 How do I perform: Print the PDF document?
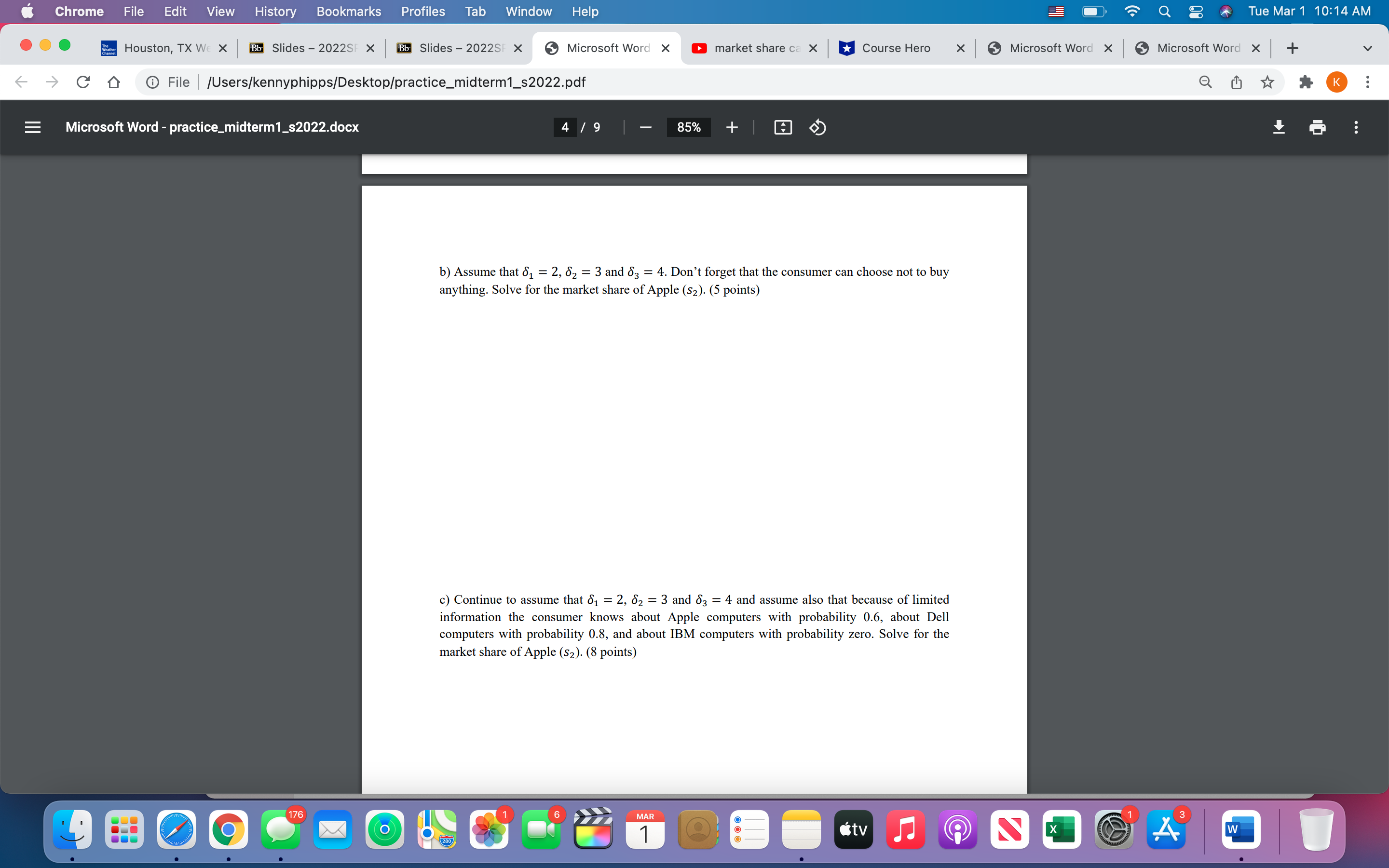[1317, 127]
